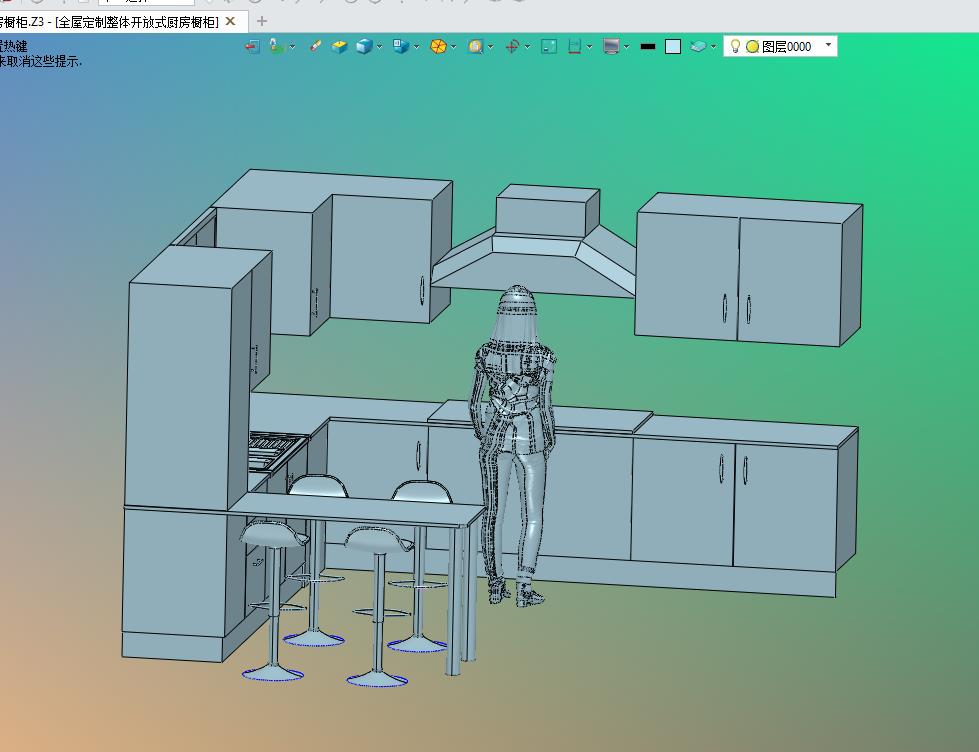Click the black line color swatch
This screenshot has width=979, height=752.
click(x=648, y=47)
